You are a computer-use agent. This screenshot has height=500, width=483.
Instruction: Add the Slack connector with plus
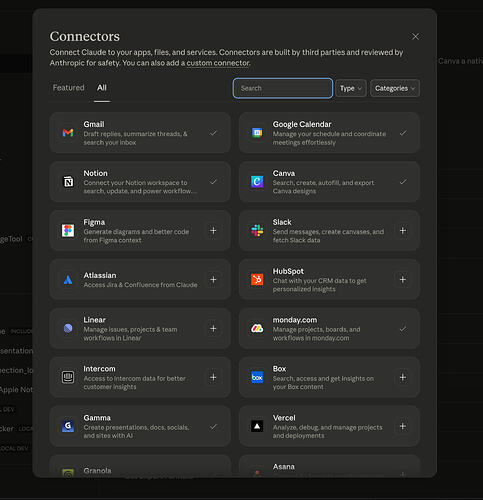tap(403, 230)
